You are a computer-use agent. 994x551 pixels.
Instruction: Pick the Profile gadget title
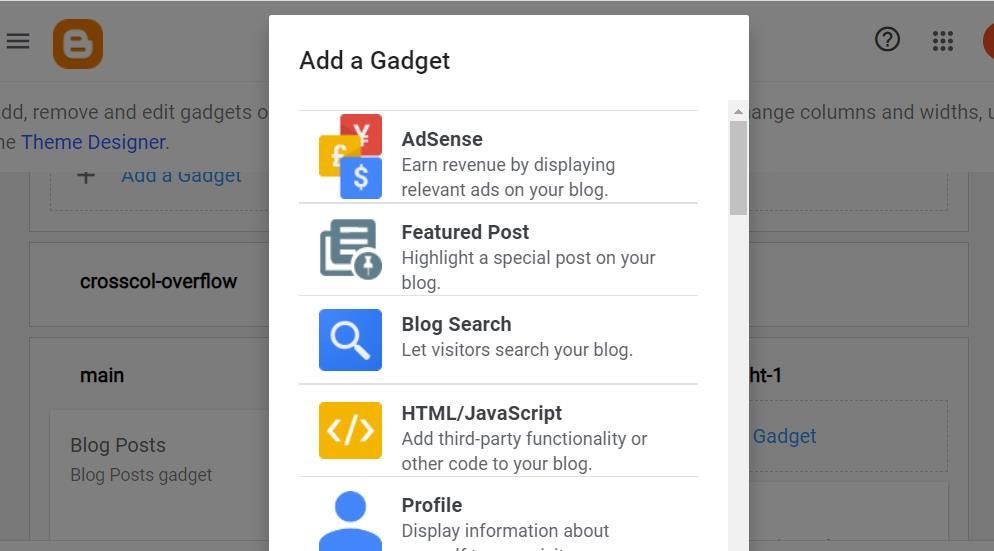coord(432,505)
